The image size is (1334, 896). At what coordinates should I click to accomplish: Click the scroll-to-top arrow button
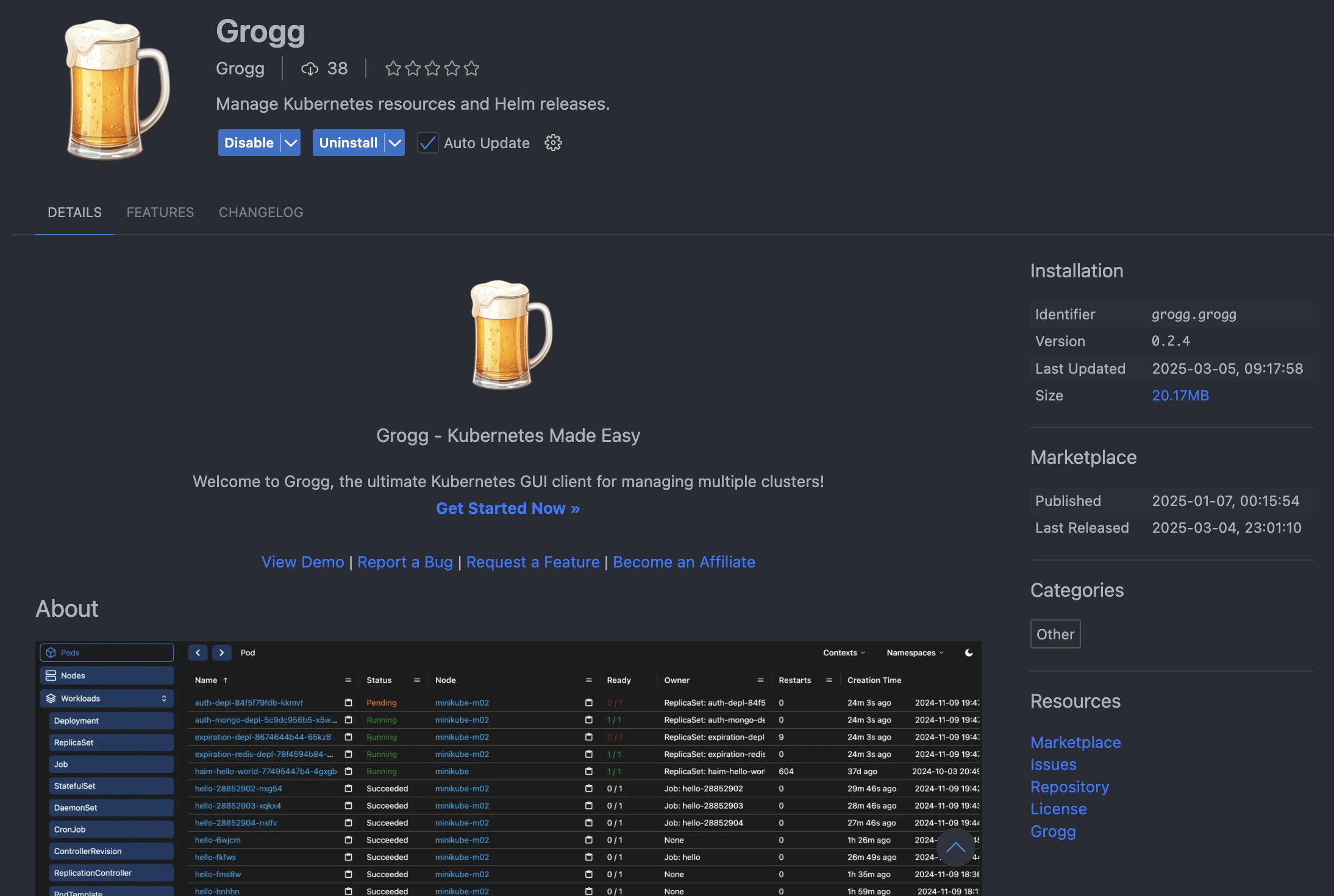(955, 847)
